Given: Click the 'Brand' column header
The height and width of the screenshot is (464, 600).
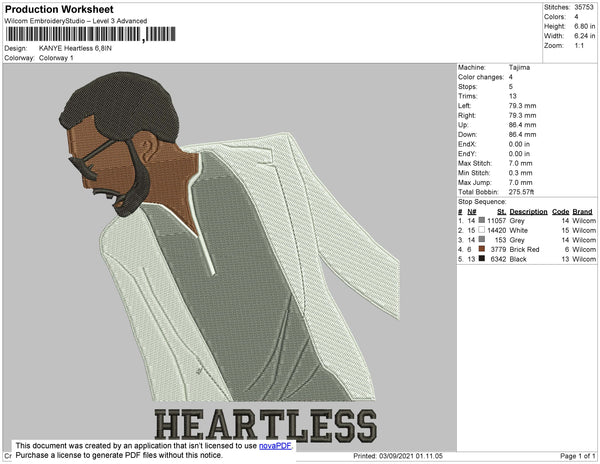Looking at the screenshot, I should tap(582, 212).
